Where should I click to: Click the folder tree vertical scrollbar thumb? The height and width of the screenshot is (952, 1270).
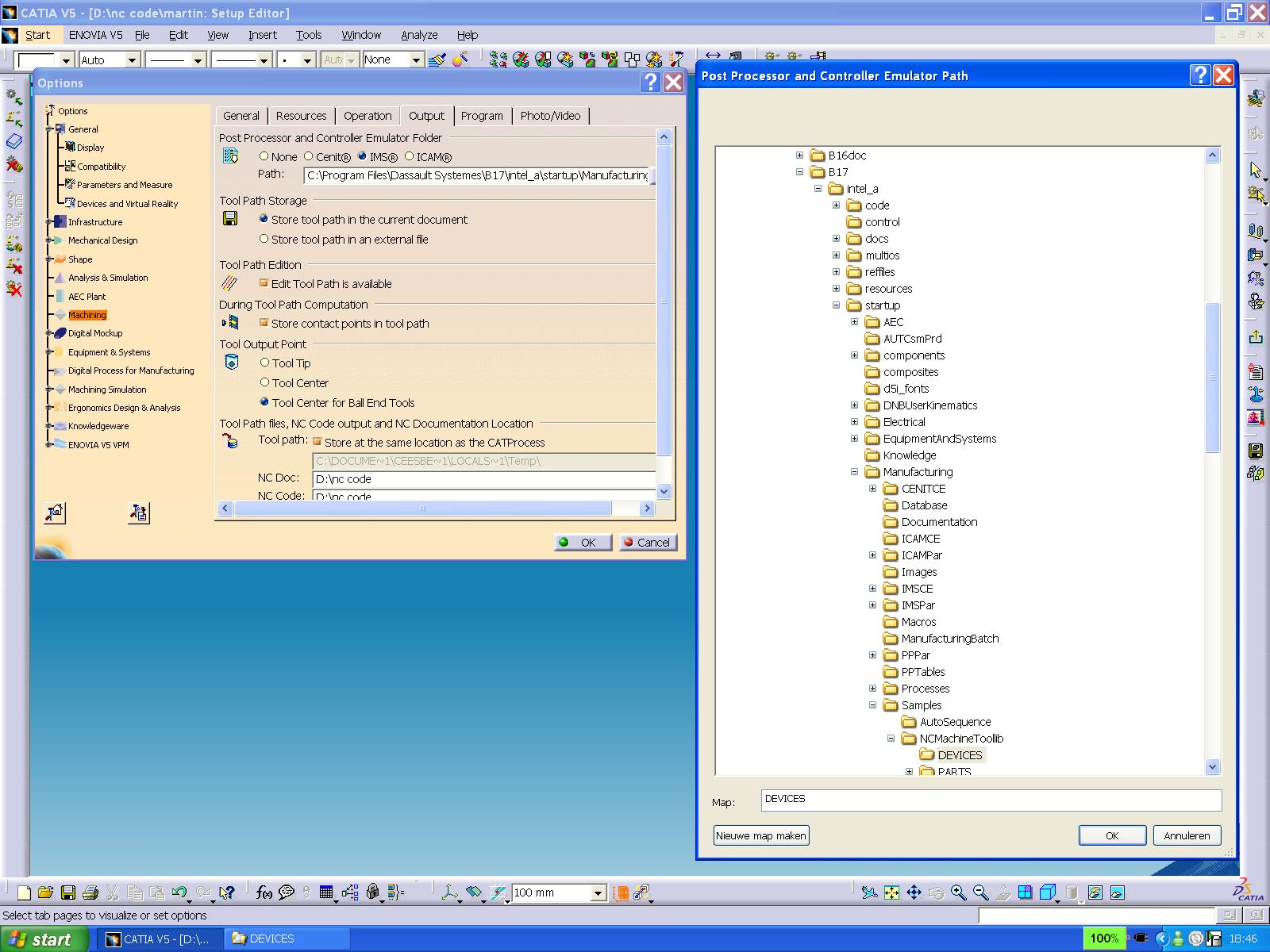pos(1212,378)
